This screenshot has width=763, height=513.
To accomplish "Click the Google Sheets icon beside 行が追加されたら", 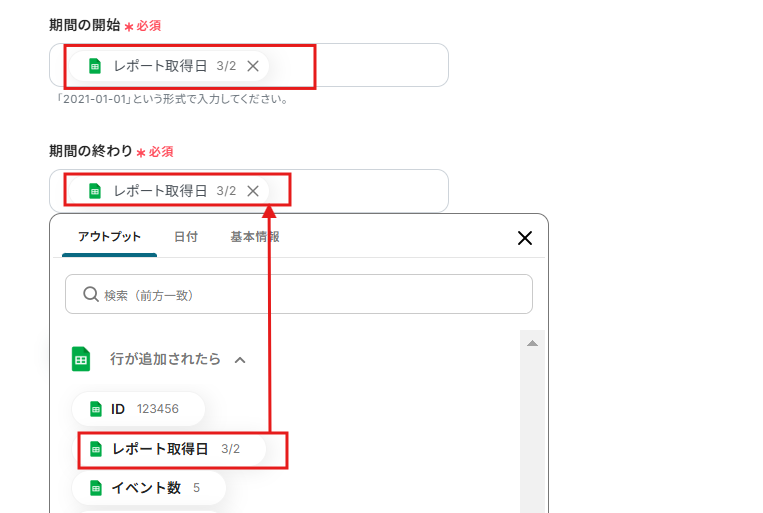I will click(x=81, y=359).
